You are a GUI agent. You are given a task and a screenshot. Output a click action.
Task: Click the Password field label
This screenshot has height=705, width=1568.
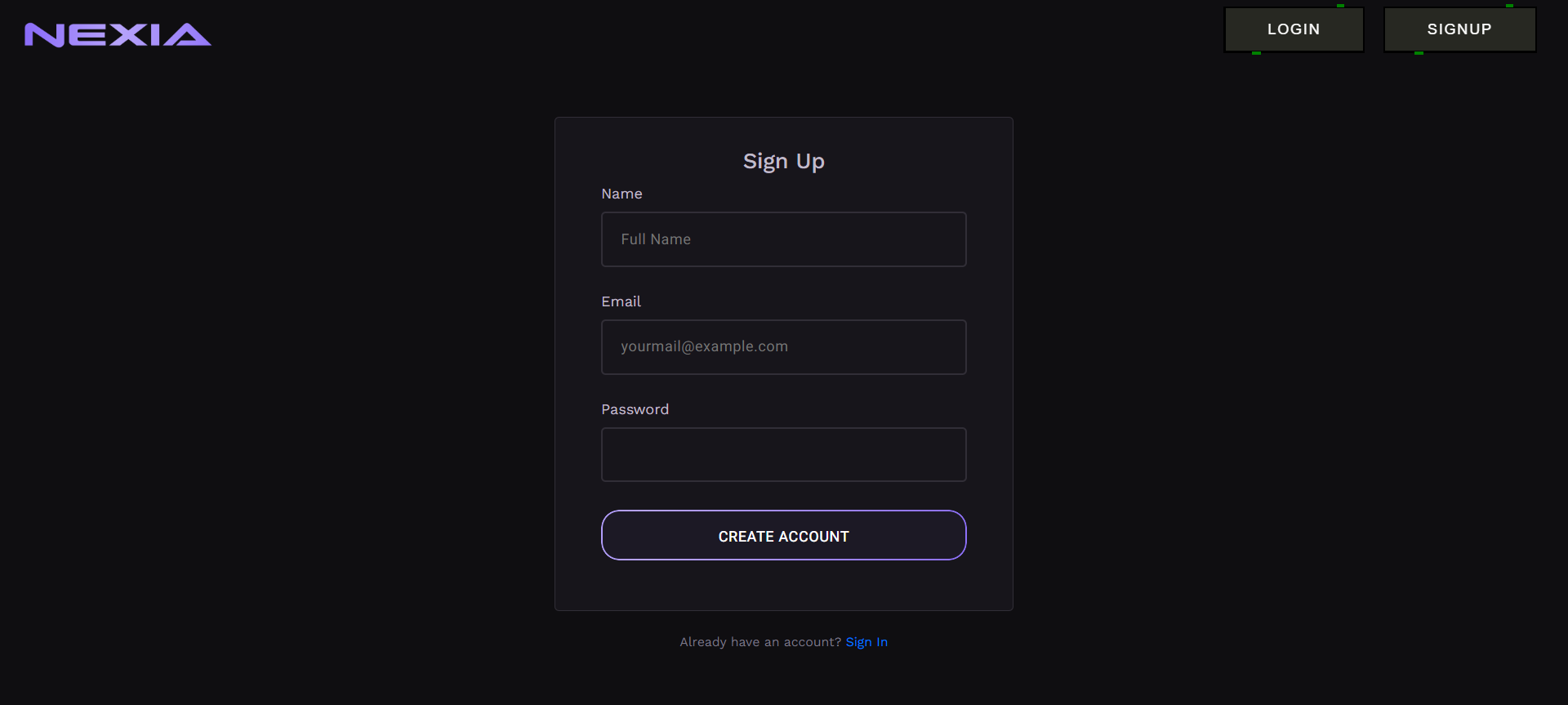pyautogui.click(x=635, y=409)
